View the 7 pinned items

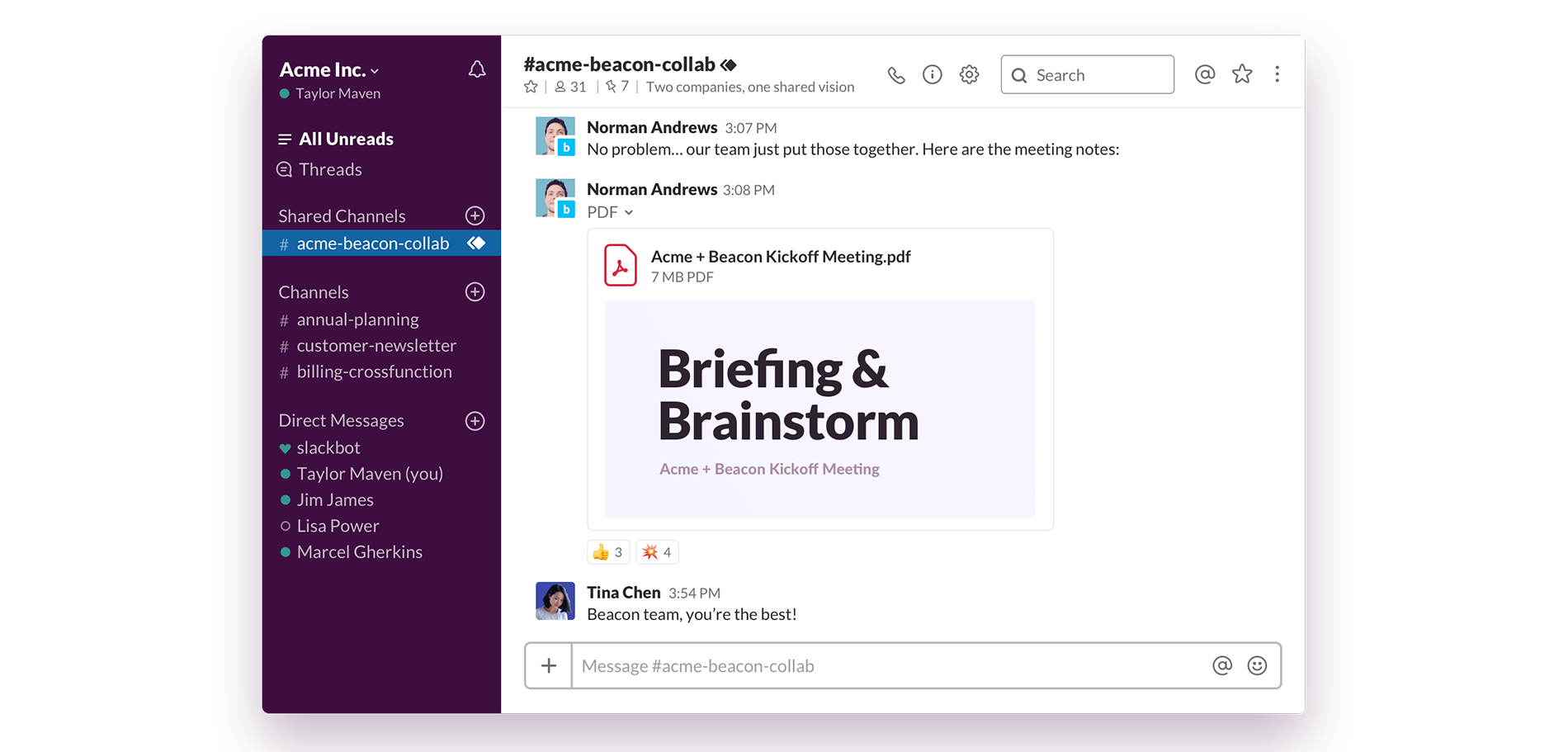[617, 87]
